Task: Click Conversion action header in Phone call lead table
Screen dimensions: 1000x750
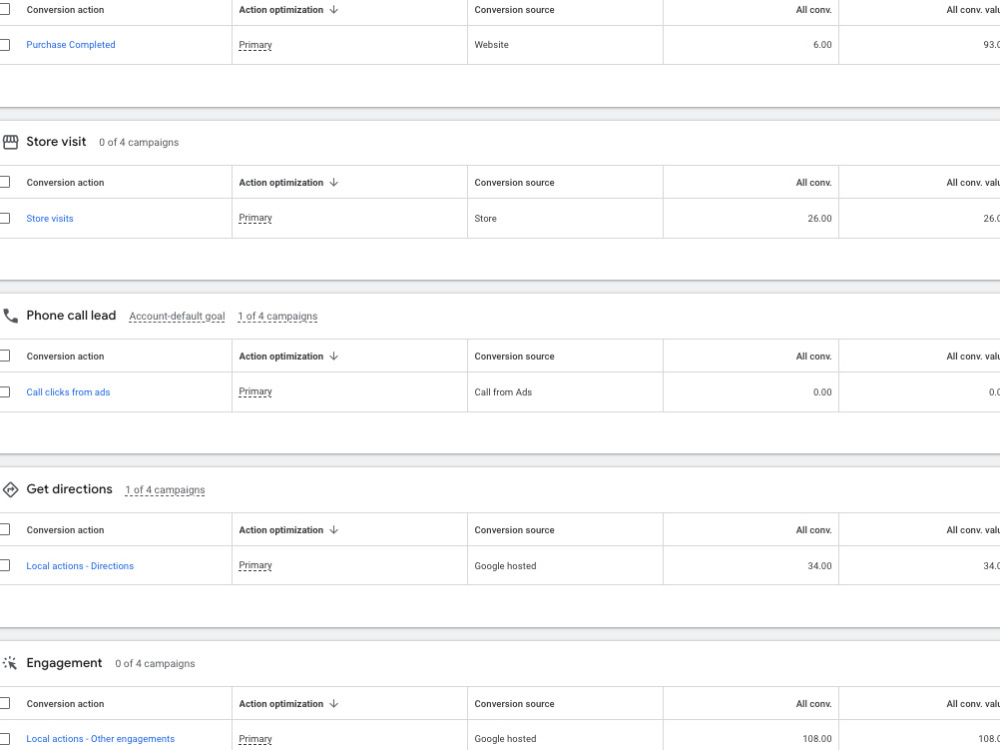Action: (65, 356)
